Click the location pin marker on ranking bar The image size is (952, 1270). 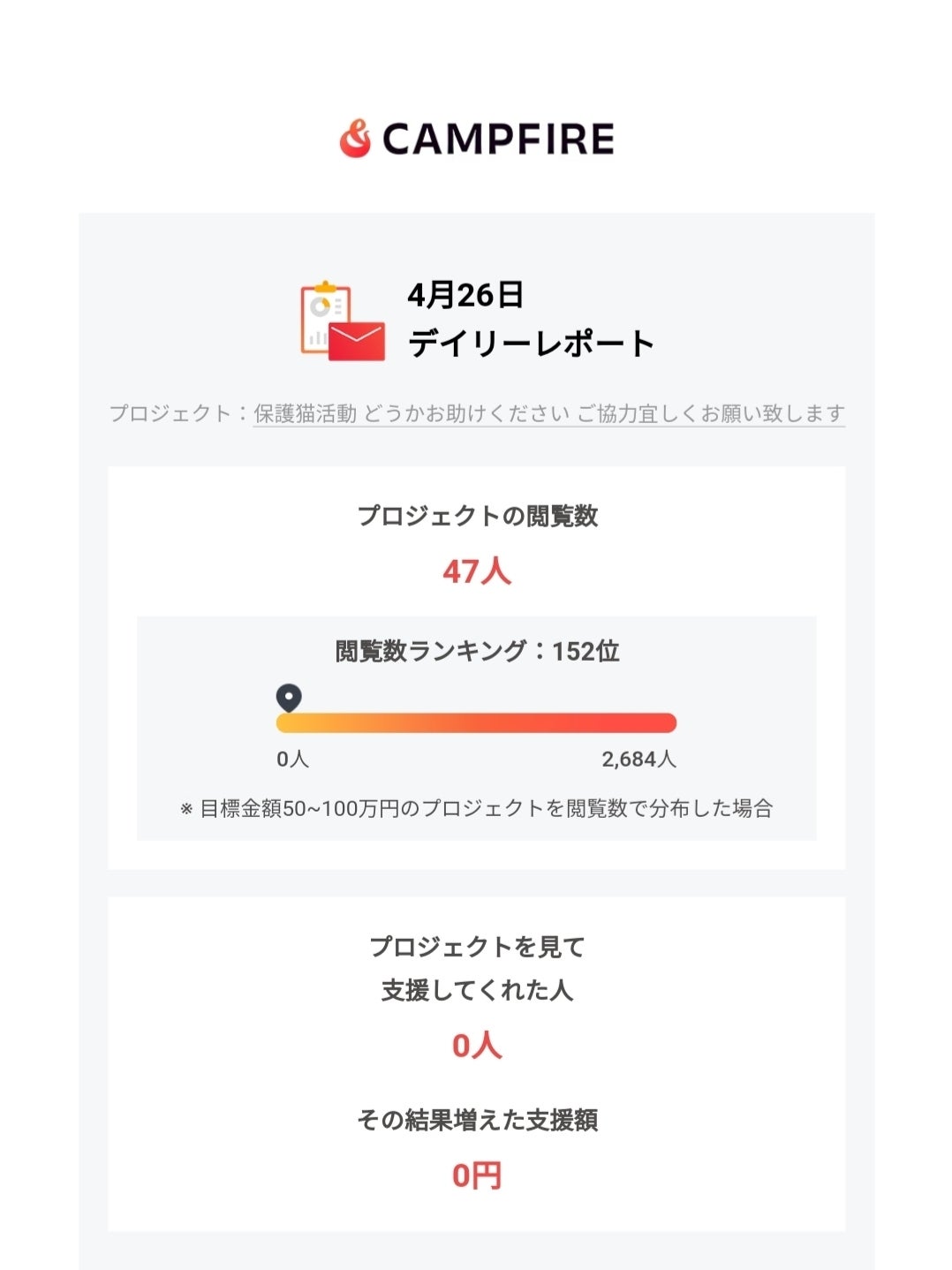tap(289, 698)
